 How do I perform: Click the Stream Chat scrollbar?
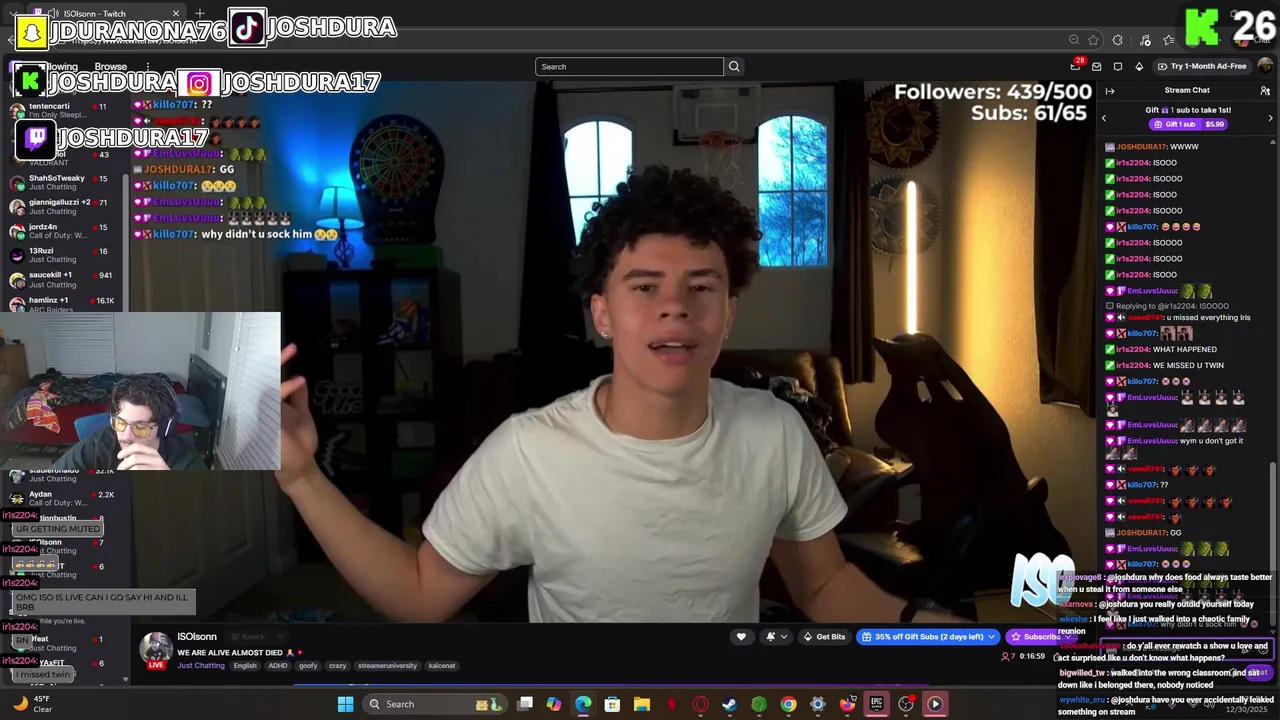coord(1273,547)
